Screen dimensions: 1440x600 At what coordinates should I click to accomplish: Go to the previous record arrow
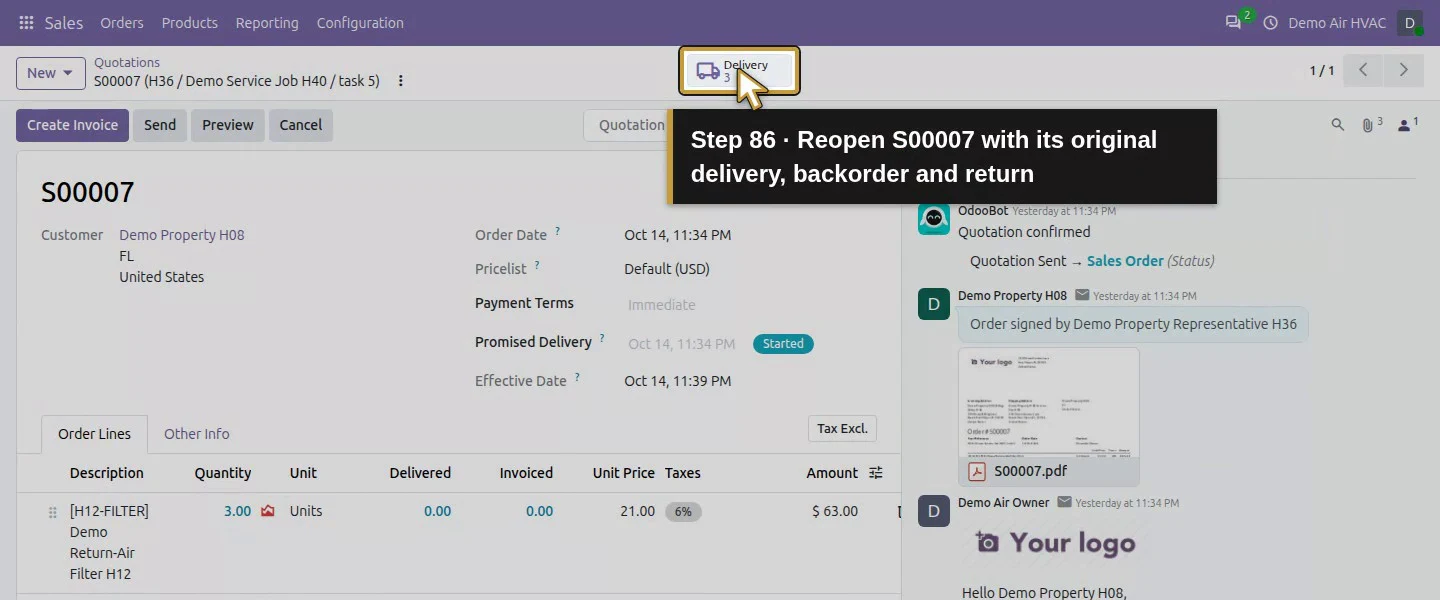click(x=1363, y=70)
